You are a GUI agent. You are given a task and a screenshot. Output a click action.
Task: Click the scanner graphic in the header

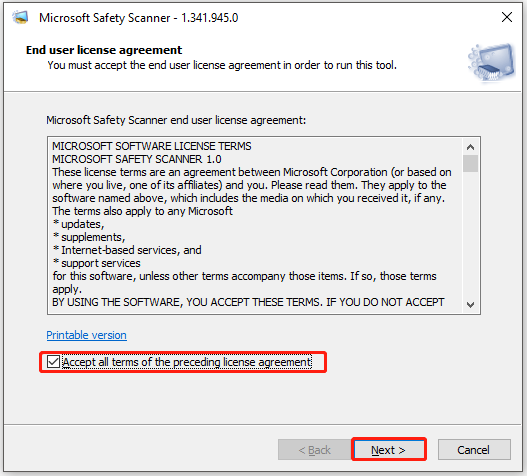pos(491,63)
